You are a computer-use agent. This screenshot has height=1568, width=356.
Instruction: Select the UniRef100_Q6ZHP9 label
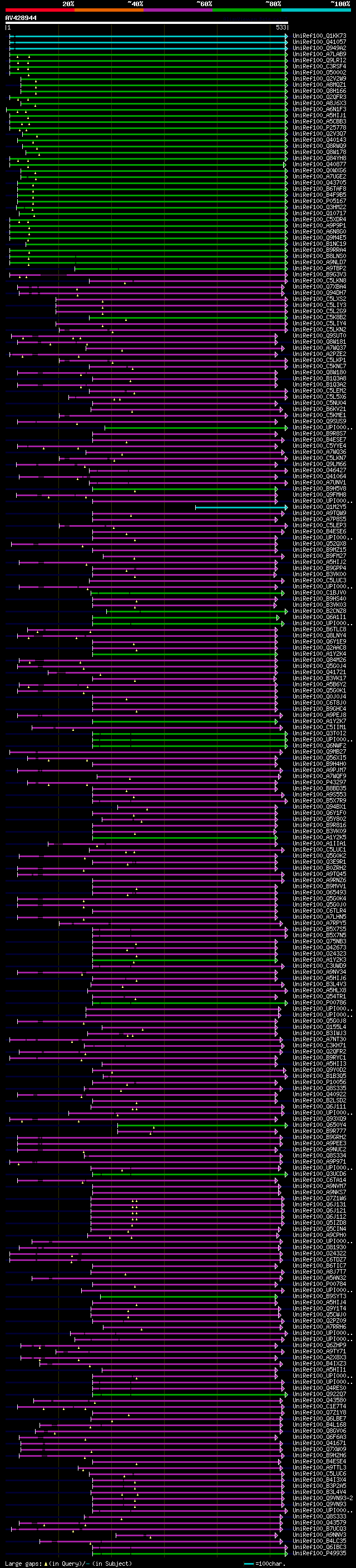click(x=319, y=1345)
